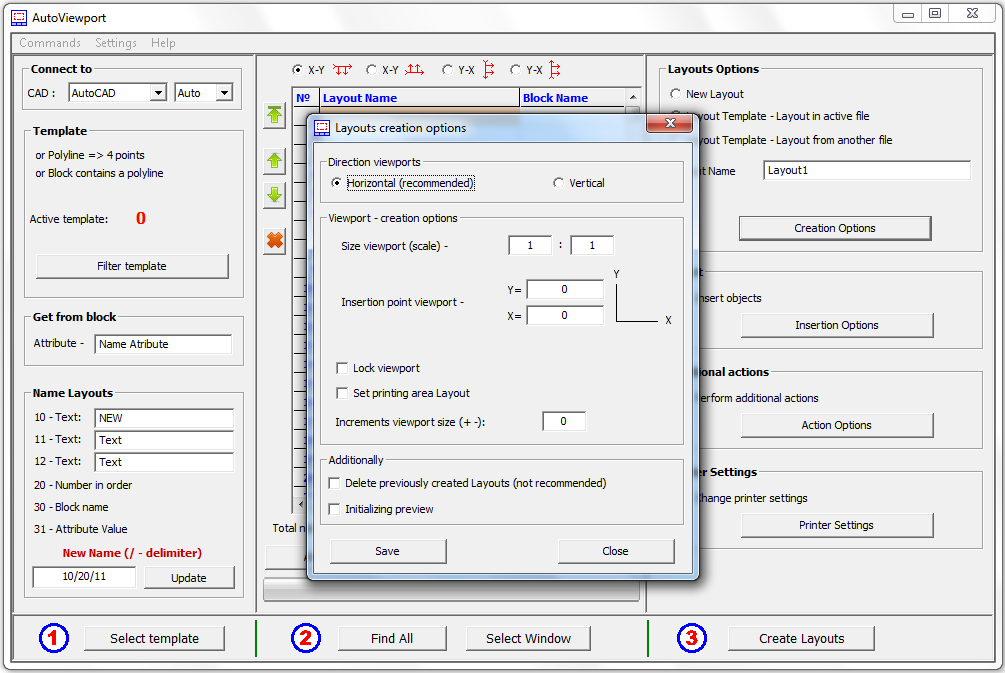Image resolution: width=1005 pixels, height=673 pixels.
Task: Click the green move down arrow icon
Action: (x=275, y=195)
